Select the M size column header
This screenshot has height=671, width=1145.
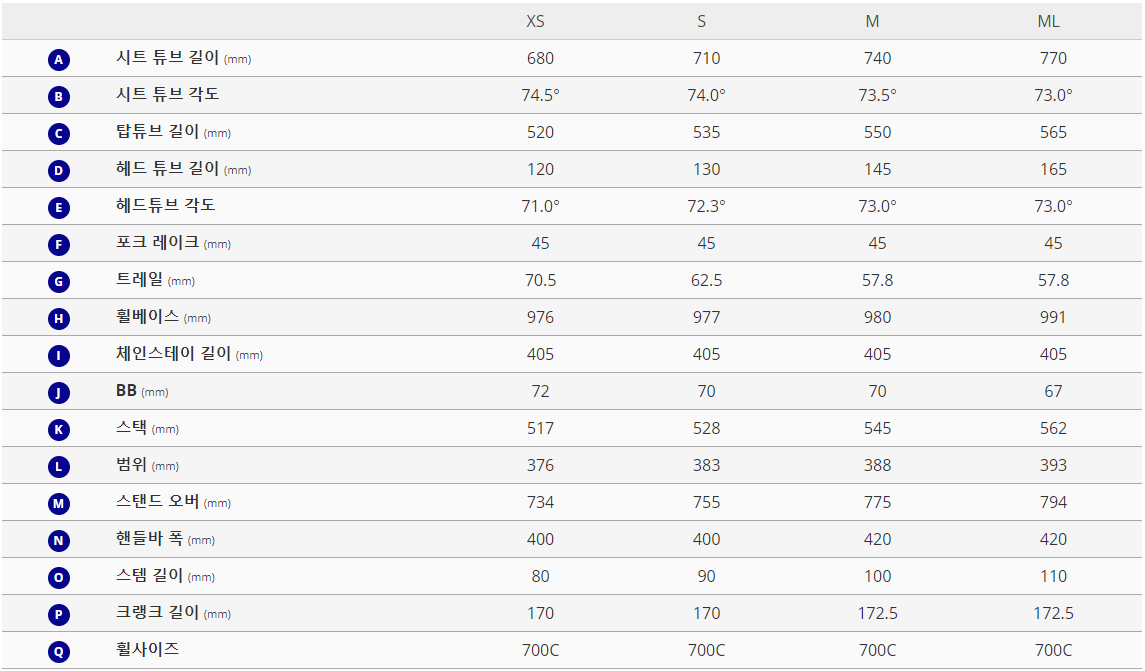pos(873,21)
